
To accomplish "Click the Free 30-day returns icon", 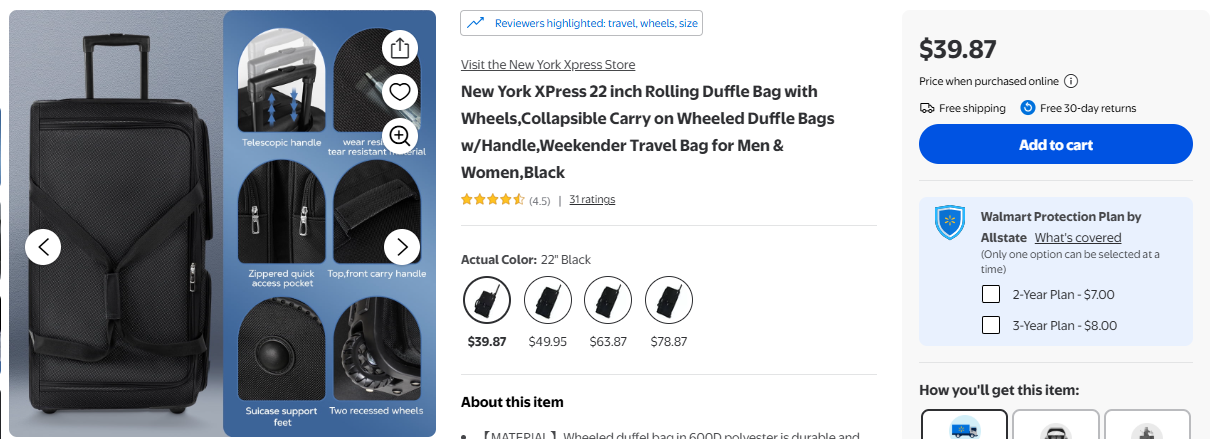I will pos(1027,108).
